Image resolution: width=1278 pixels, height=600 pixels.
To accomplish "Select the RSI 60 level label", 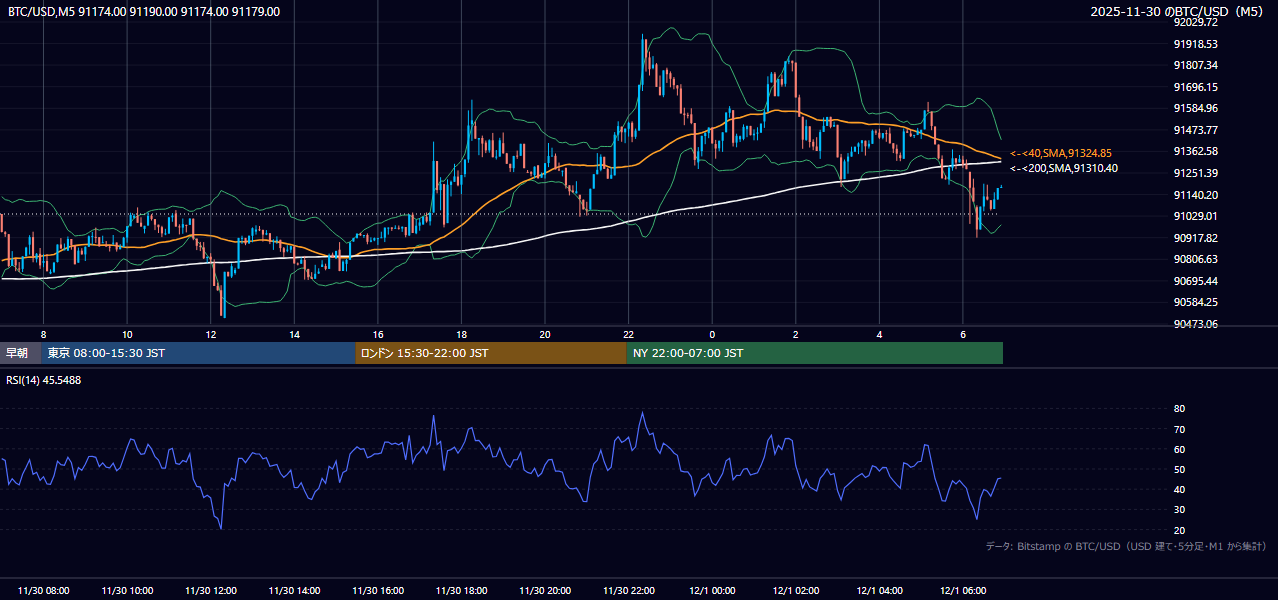I will 1180,449.
